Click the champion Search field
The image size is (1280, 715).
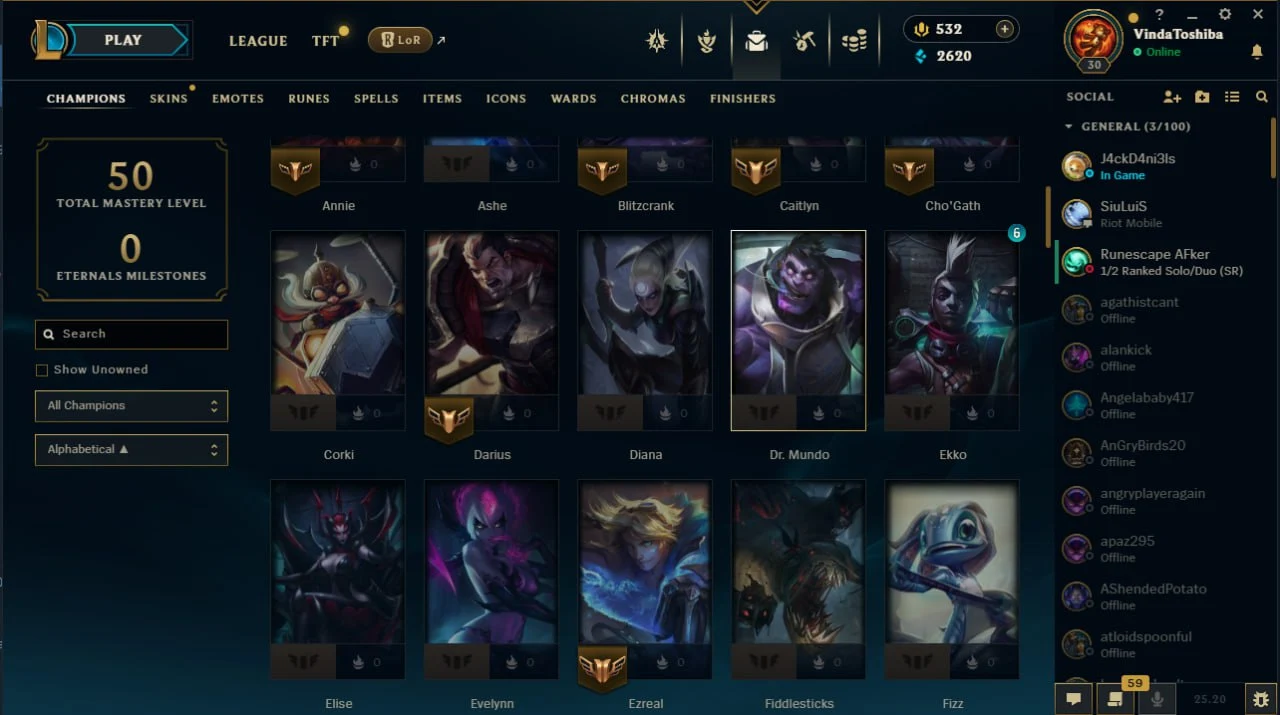pos(131,334)
